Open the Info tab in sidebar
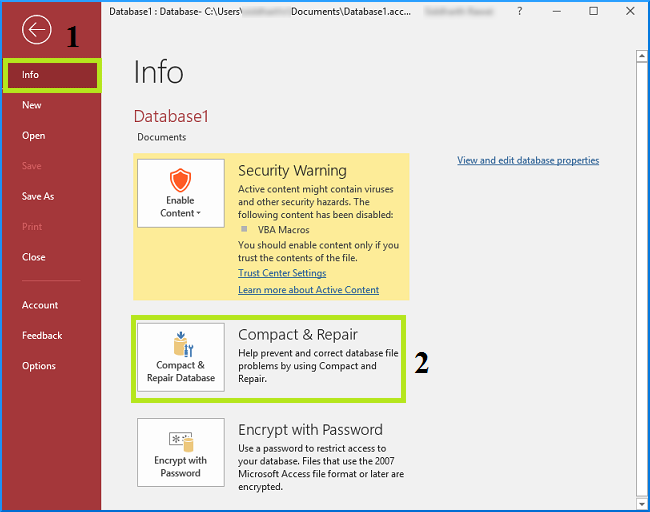Screen dimensions: 650x512 [x=52, y=75]
